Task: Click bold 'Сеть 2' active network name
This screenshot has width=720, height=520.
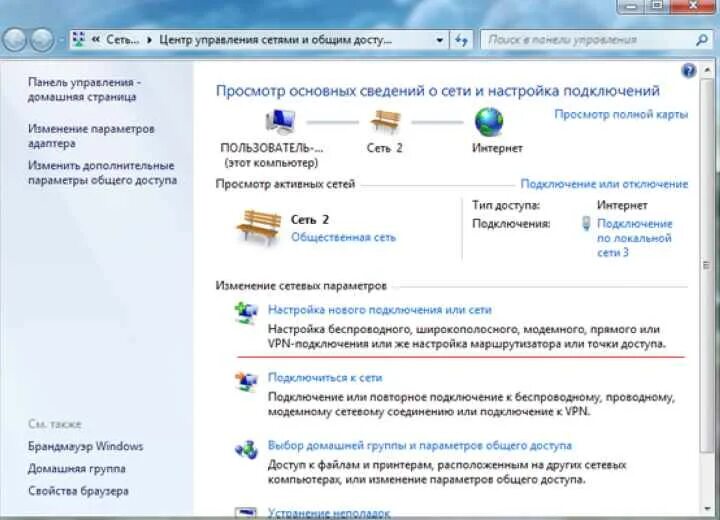Action: pos(310,220)
